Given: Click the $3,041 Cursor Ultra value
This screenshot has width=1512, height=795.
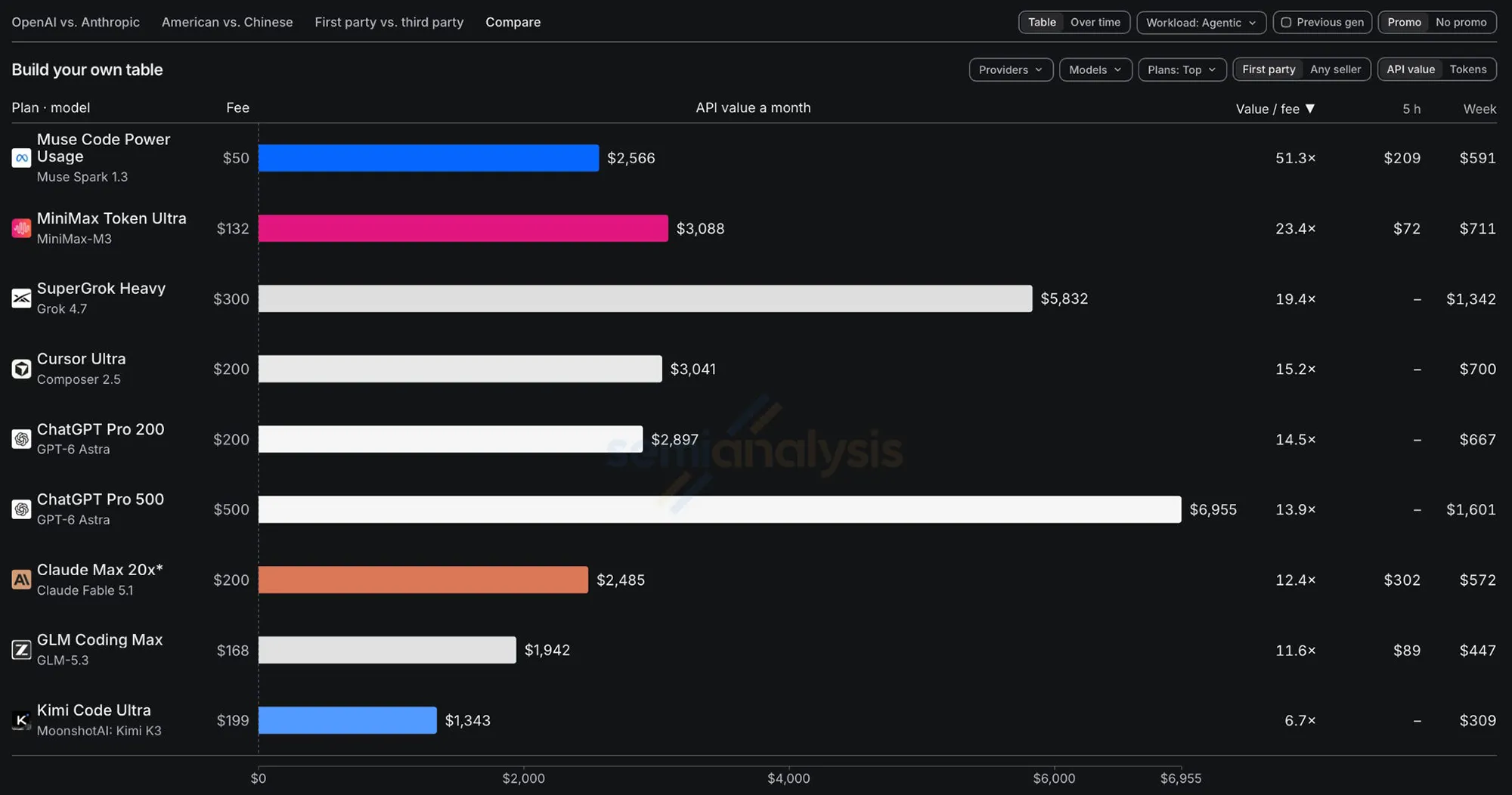Looking at the screenshot, I should coord(693,369).
